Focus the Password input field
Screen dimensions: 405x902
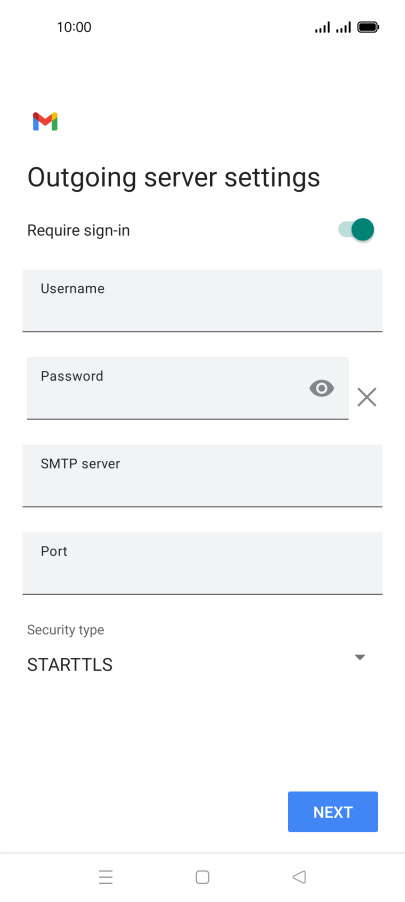pos(188,388)
